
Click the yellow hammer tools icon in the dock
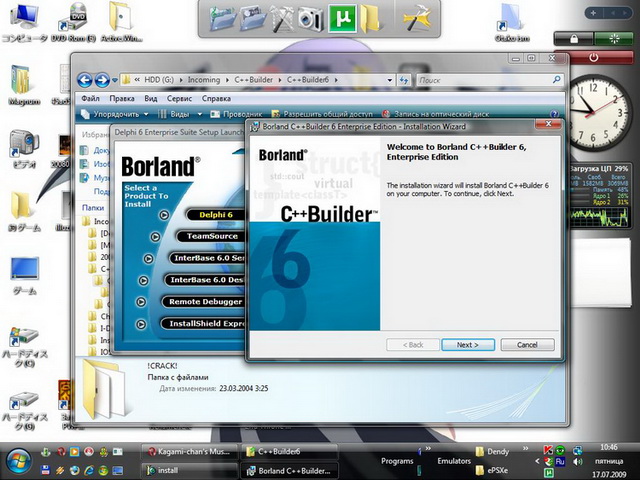click(418, 18)
